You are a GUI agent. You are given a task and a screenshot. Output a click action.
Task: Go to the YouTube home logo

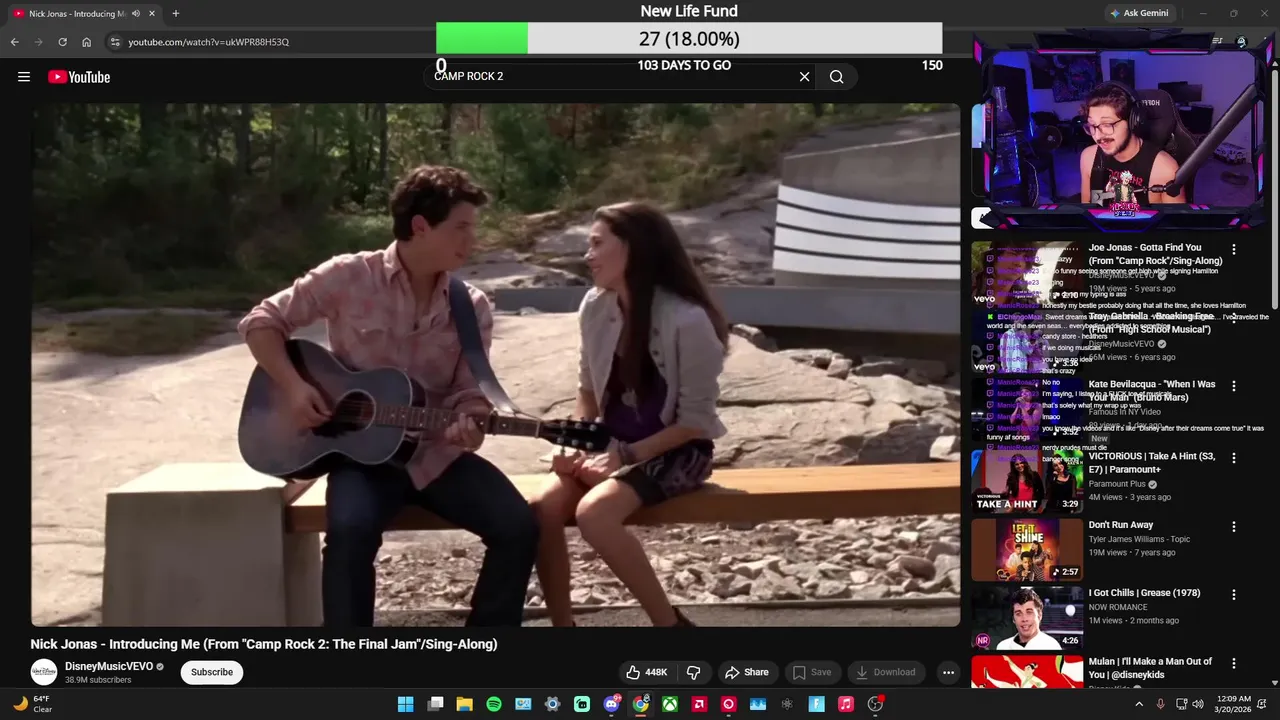click(79, 77)
